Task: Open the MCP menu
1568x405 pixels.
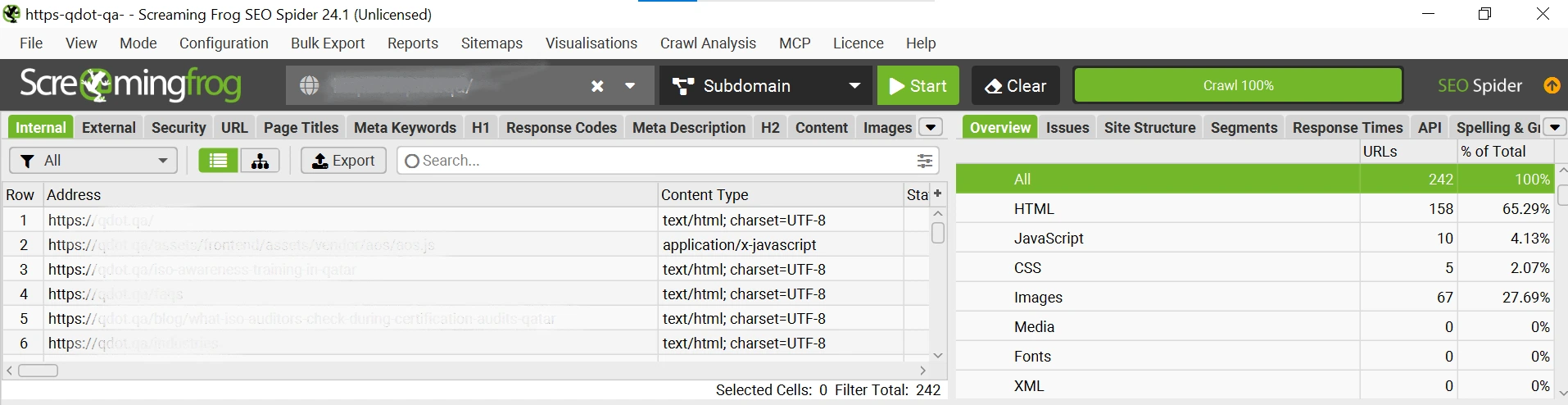Action: 795,43
